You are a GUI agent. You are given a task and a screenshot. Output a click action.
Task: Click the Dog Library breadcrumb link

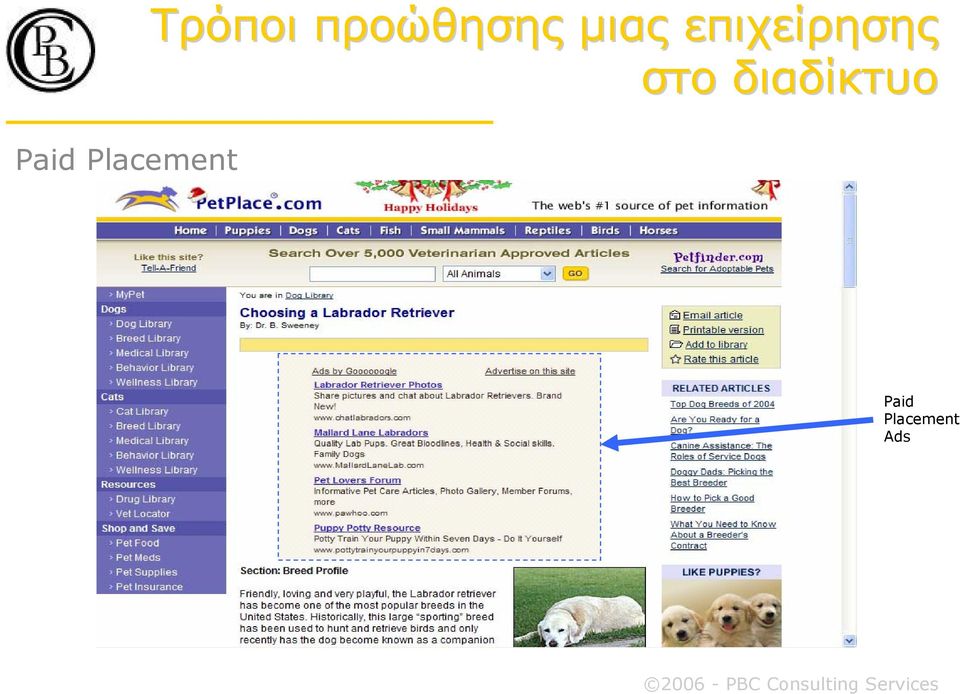tap(309, 295)
